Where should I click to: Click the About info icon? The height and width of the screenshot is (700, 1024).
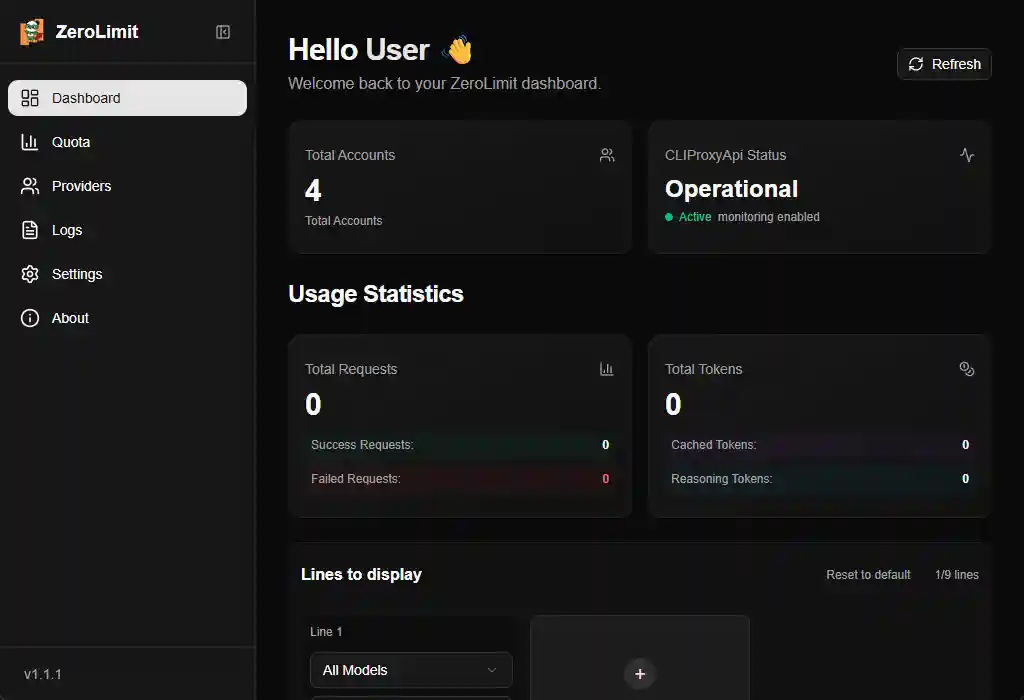(x=30, y=318)
